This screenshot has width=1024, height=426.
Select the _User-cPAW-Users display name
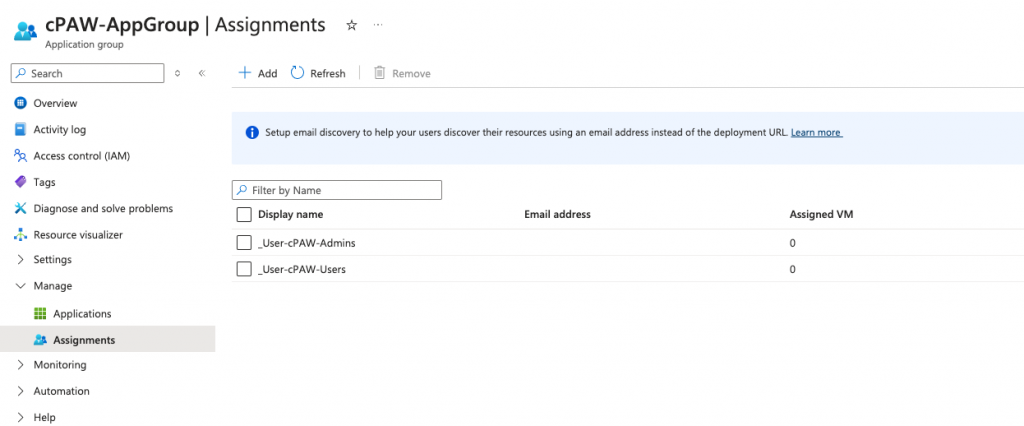pyautogui.click(x=302, y=269)
